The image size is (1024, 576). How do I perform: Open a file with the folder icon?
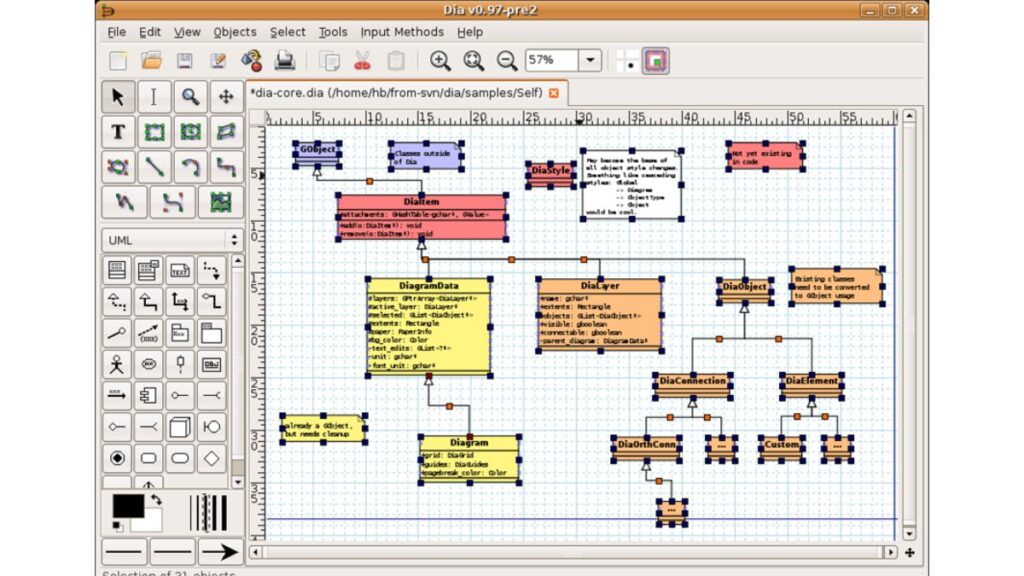point(152,61)
